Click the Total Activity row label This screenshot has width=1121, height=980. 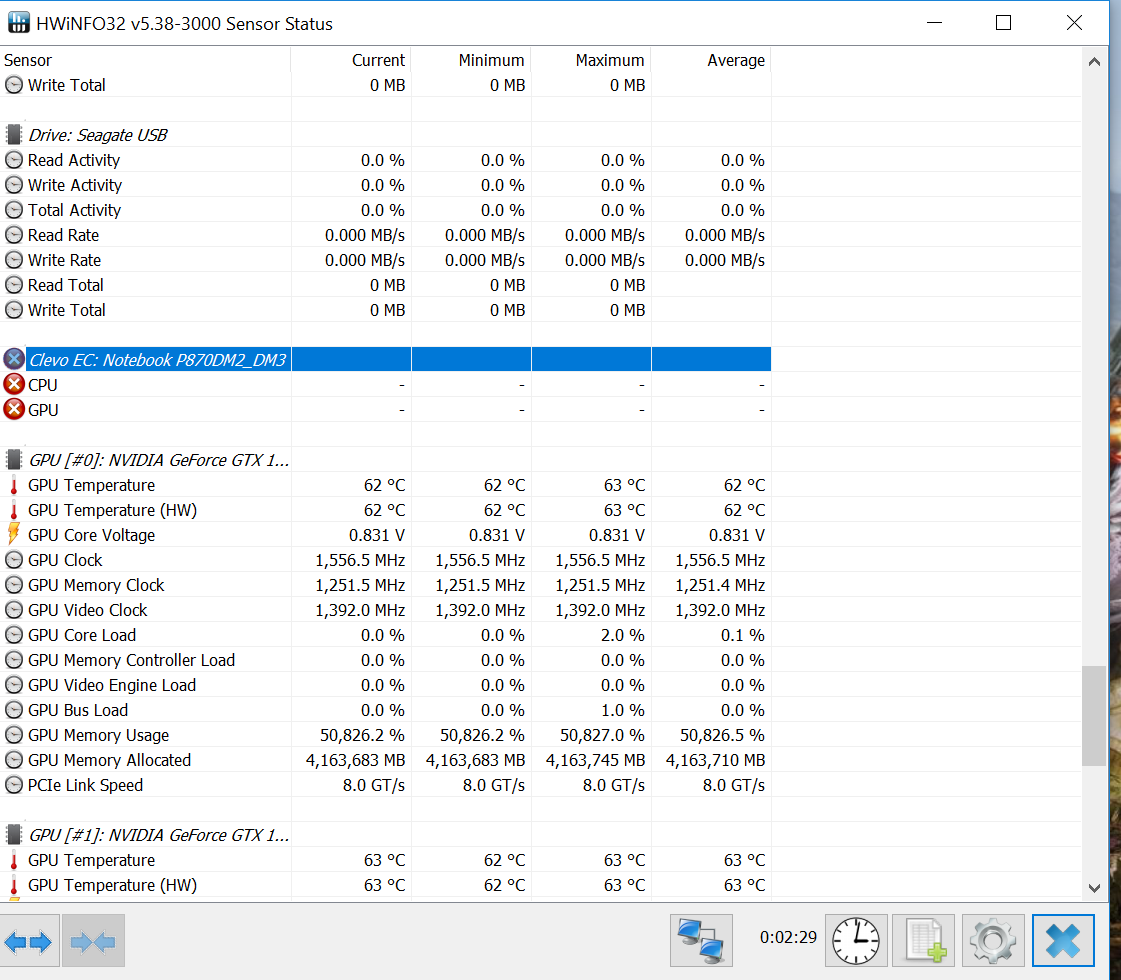click(x=74, y=209)
